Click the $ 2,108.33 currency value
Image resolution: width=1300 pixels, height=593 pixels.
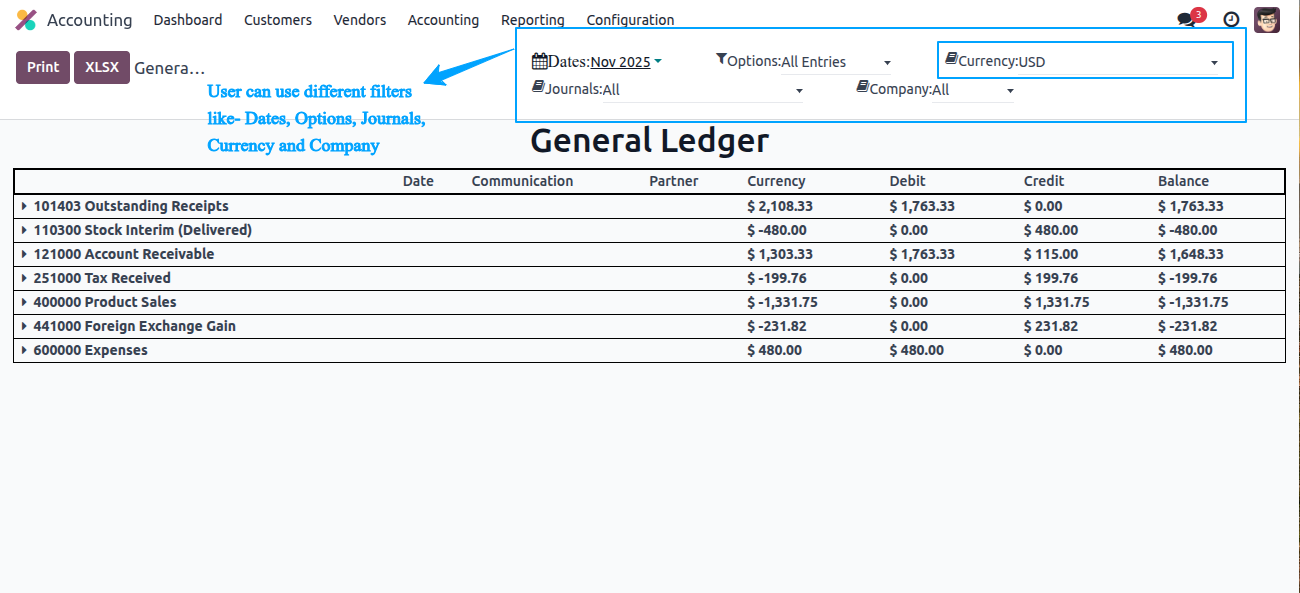780,206
